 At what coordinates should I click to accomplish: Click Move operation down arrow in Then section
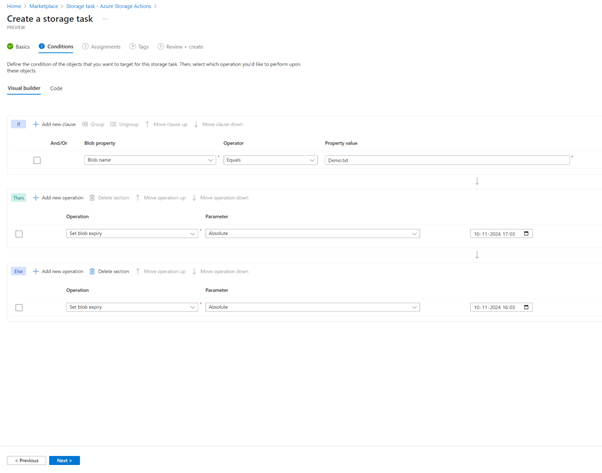click(x=194, y=198)
